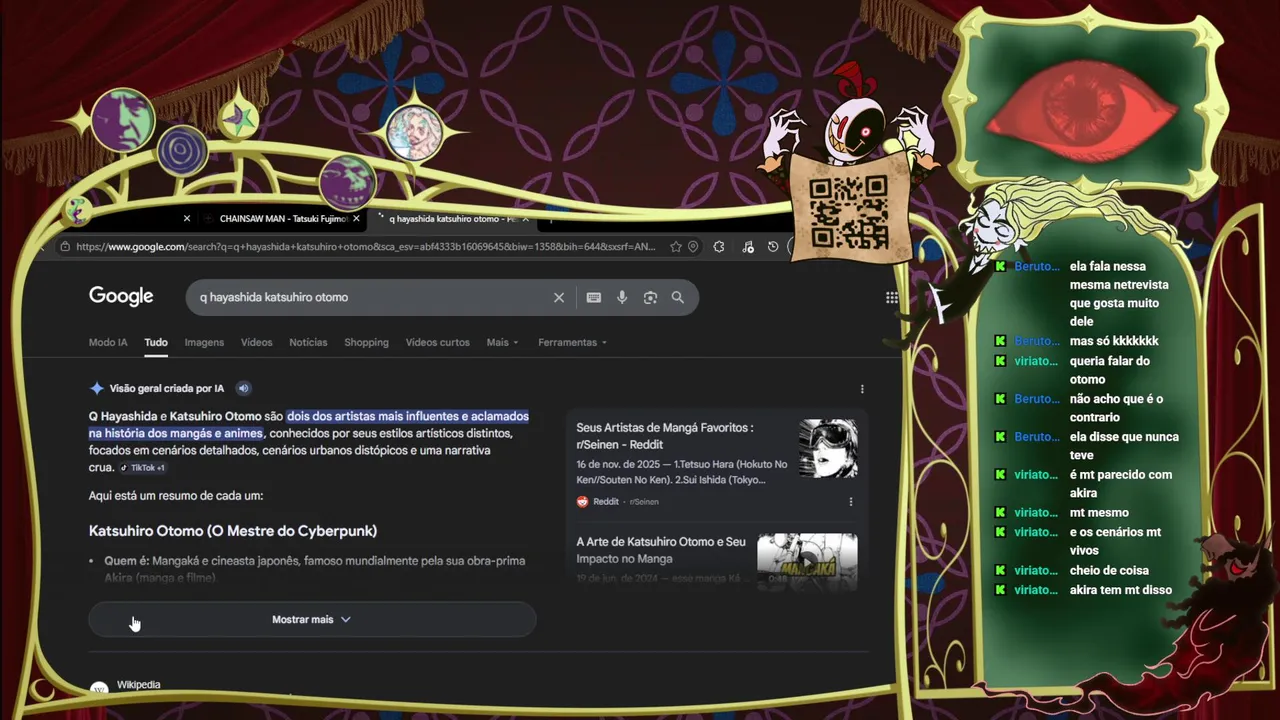Screen dimensions: 1280x720
Task: Open AI overview three-dot options menu
Action: 862,389
